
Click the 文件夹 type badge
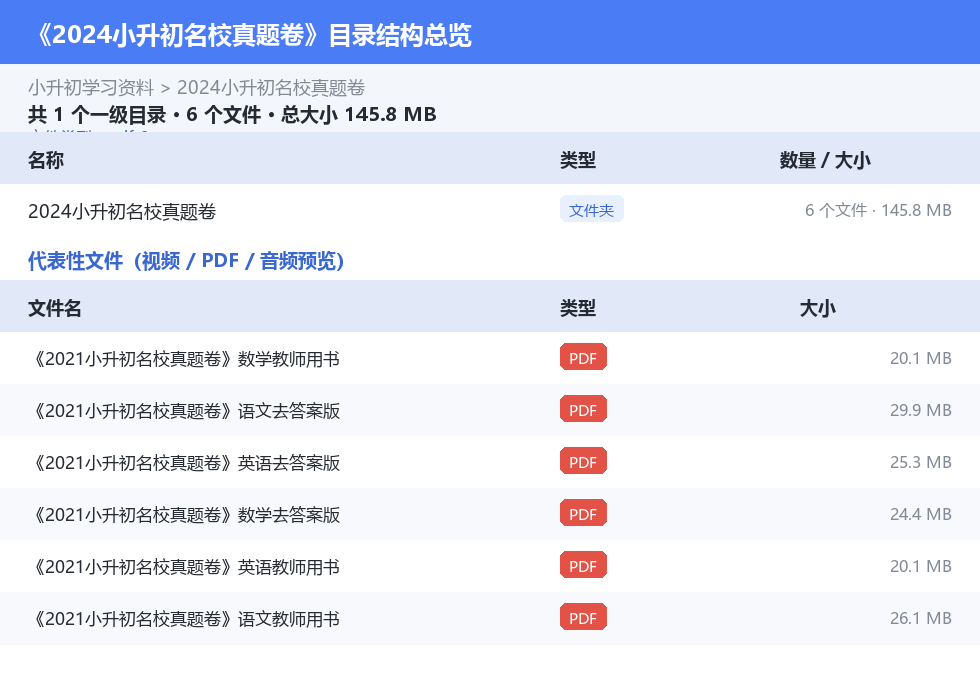[591, 209]
